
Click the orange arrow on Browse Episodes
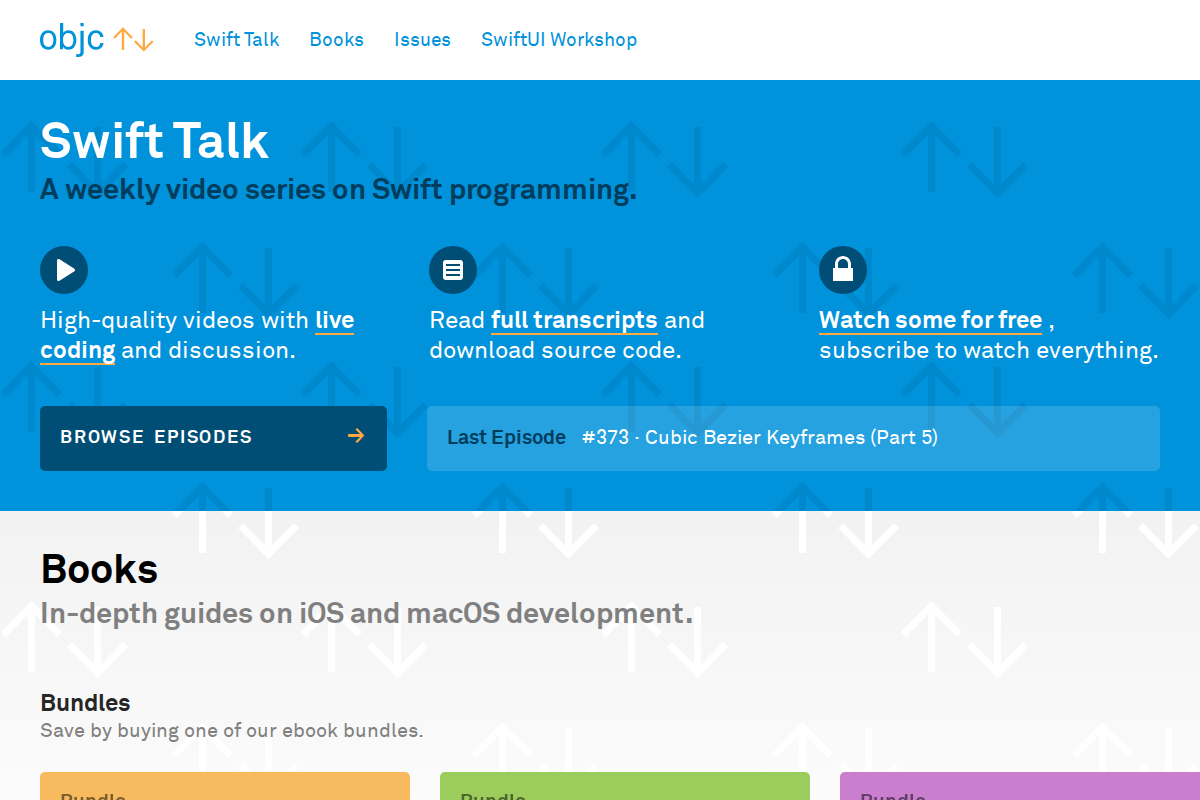click(x=355, y=436)
